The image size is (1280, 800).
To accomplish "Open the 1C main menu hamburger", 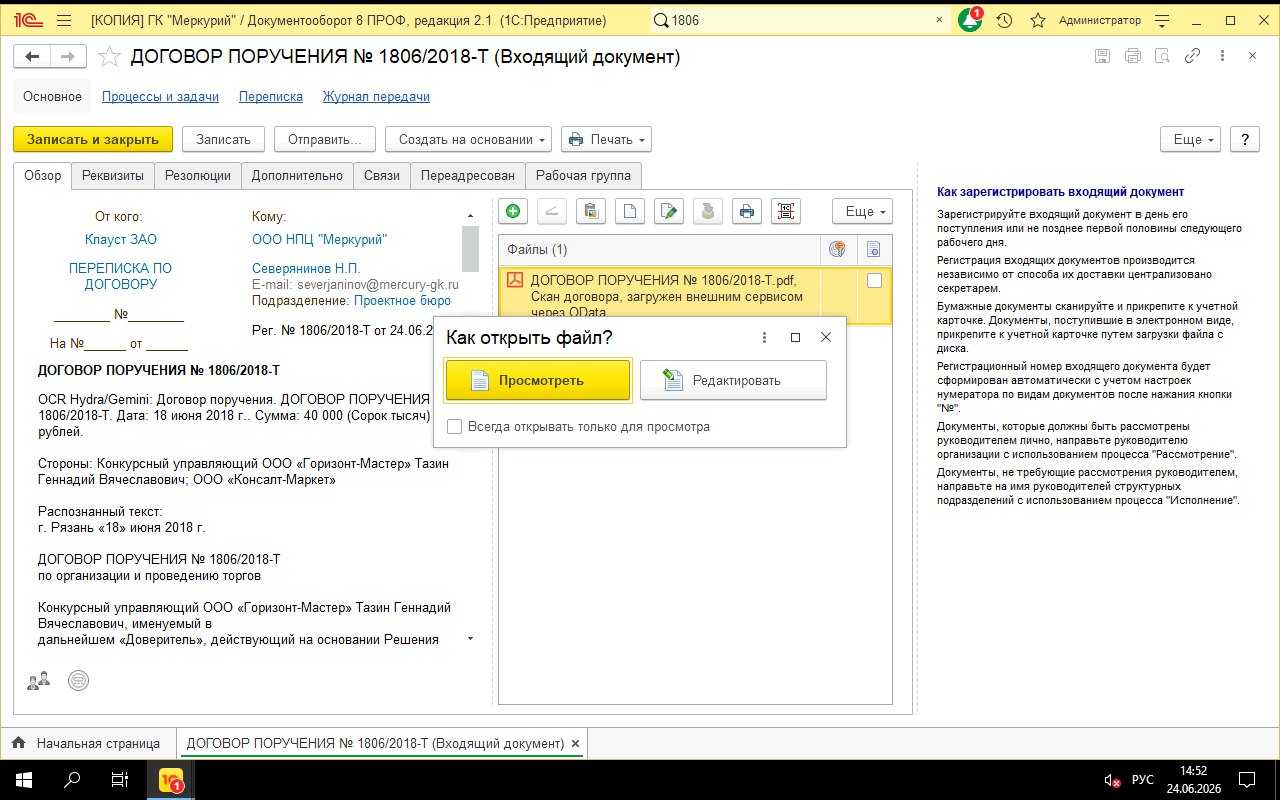I will pos(64,20).
